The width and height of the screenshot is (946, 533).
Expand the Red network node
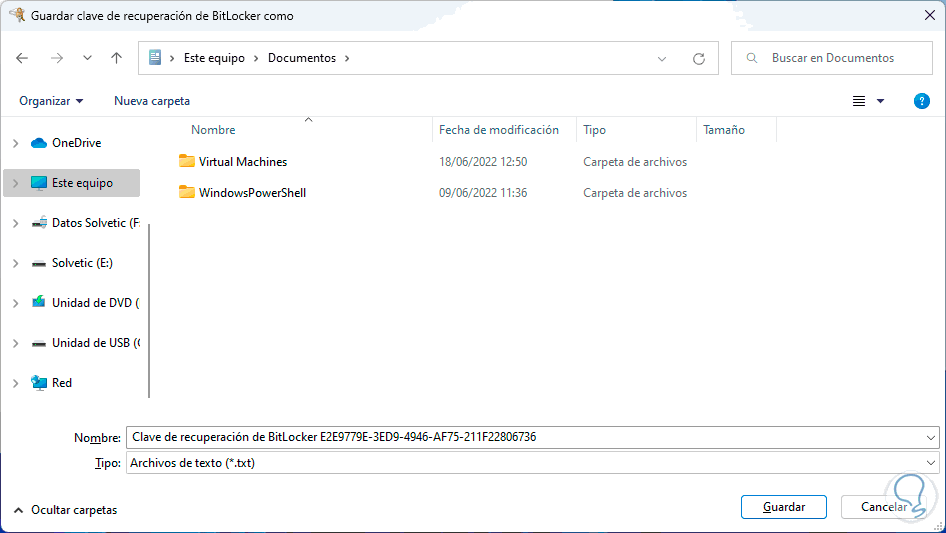pyautogui.click(x=16, y=383)
